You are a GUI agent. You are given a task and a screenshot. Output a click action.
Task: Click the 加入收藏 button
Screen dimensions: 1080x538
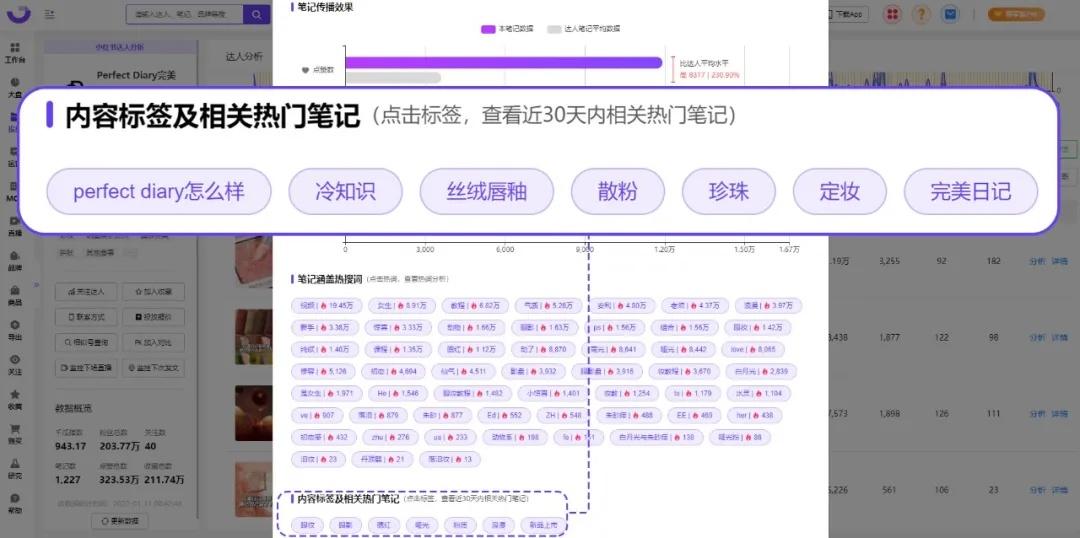[154, 291]
